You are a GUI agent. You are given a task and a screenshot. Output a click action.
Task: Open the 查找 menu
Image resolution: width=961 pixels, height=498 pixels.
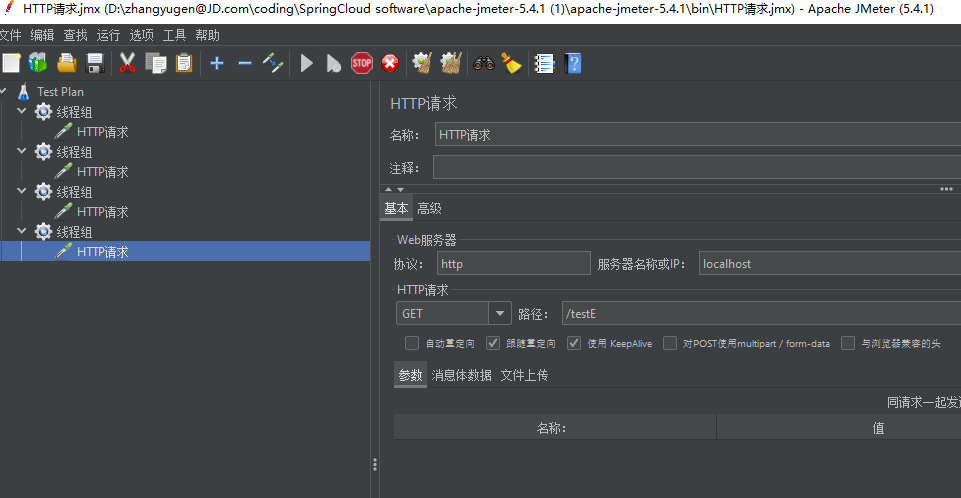click(75, 35)
